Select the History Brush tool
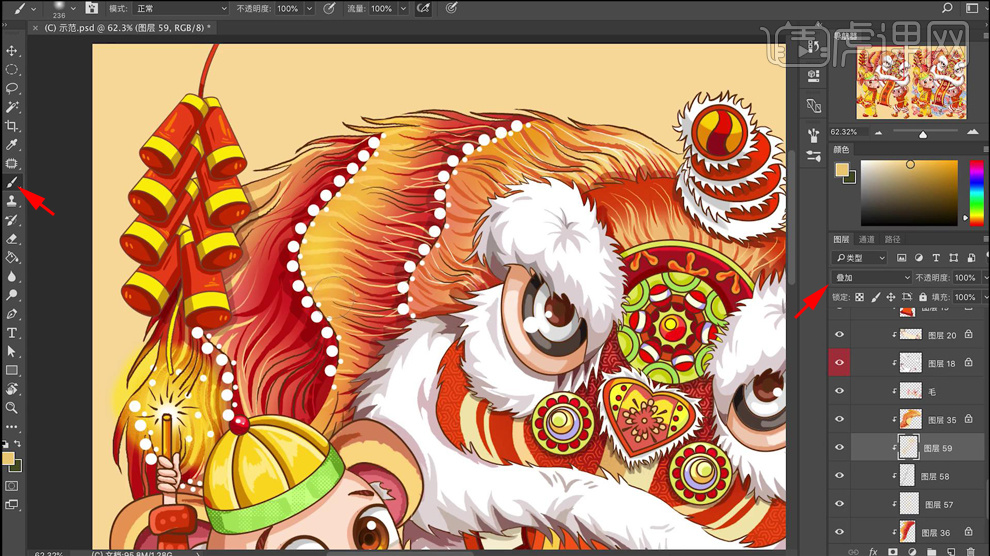Screen dimensions: 990x556 pyautogui.click(x=11, y=220)
